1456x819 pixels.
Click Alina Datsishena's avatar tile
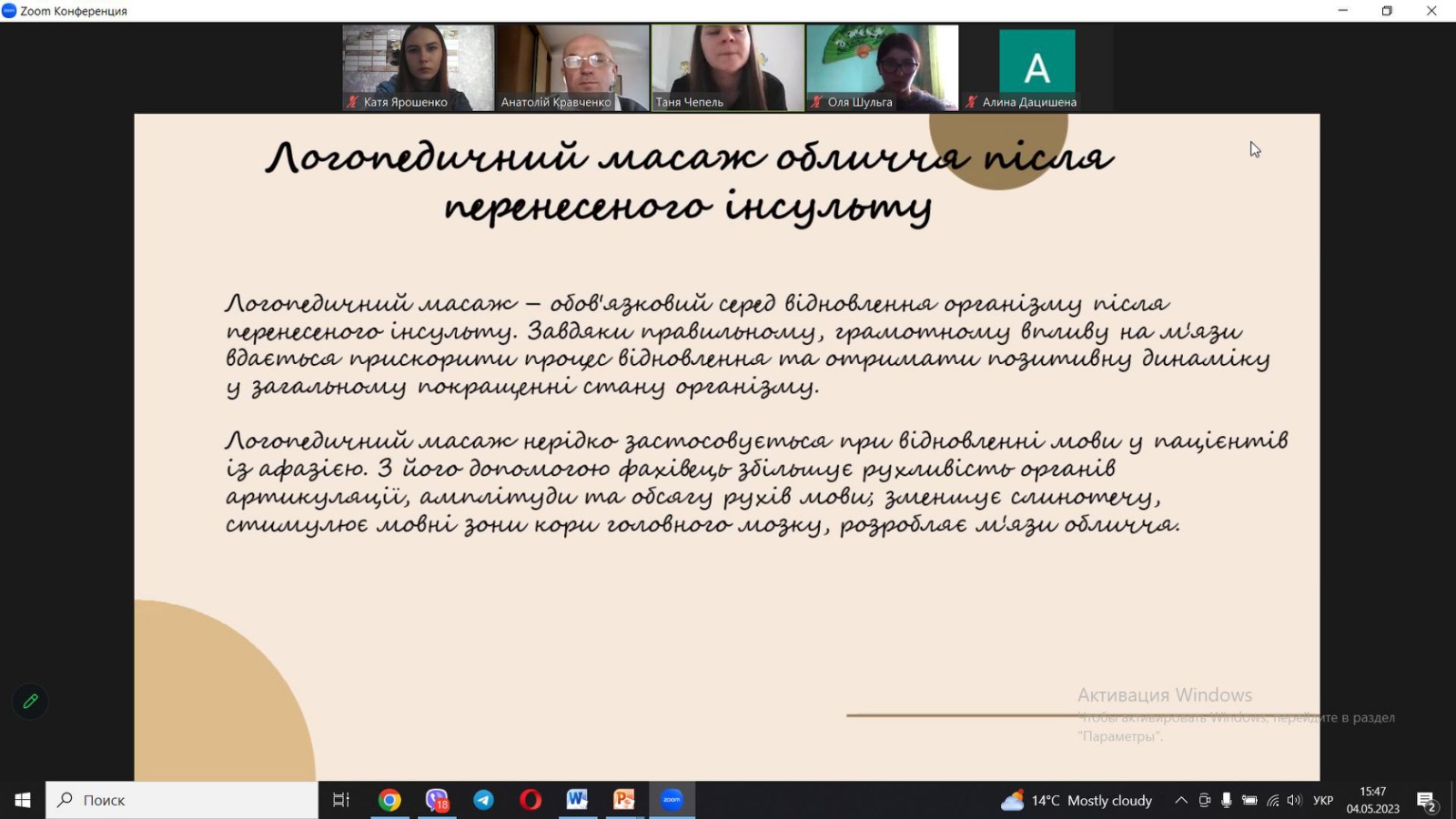pos(1036,68)
